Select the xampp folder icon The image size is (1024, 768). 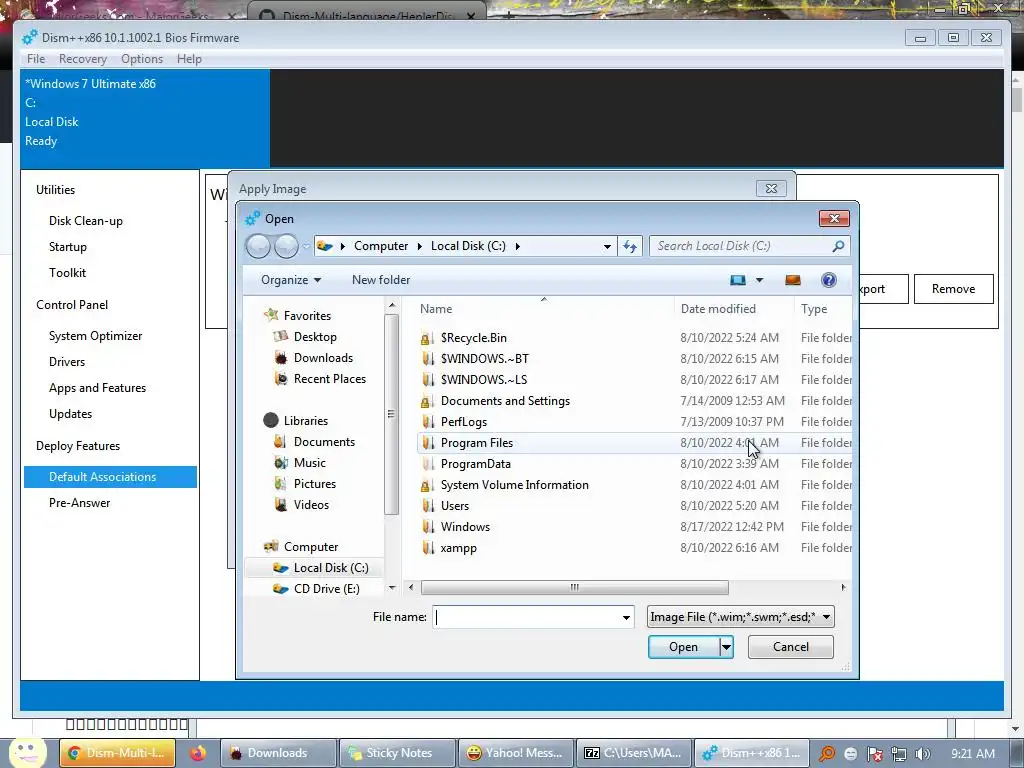tap(427, 548)
